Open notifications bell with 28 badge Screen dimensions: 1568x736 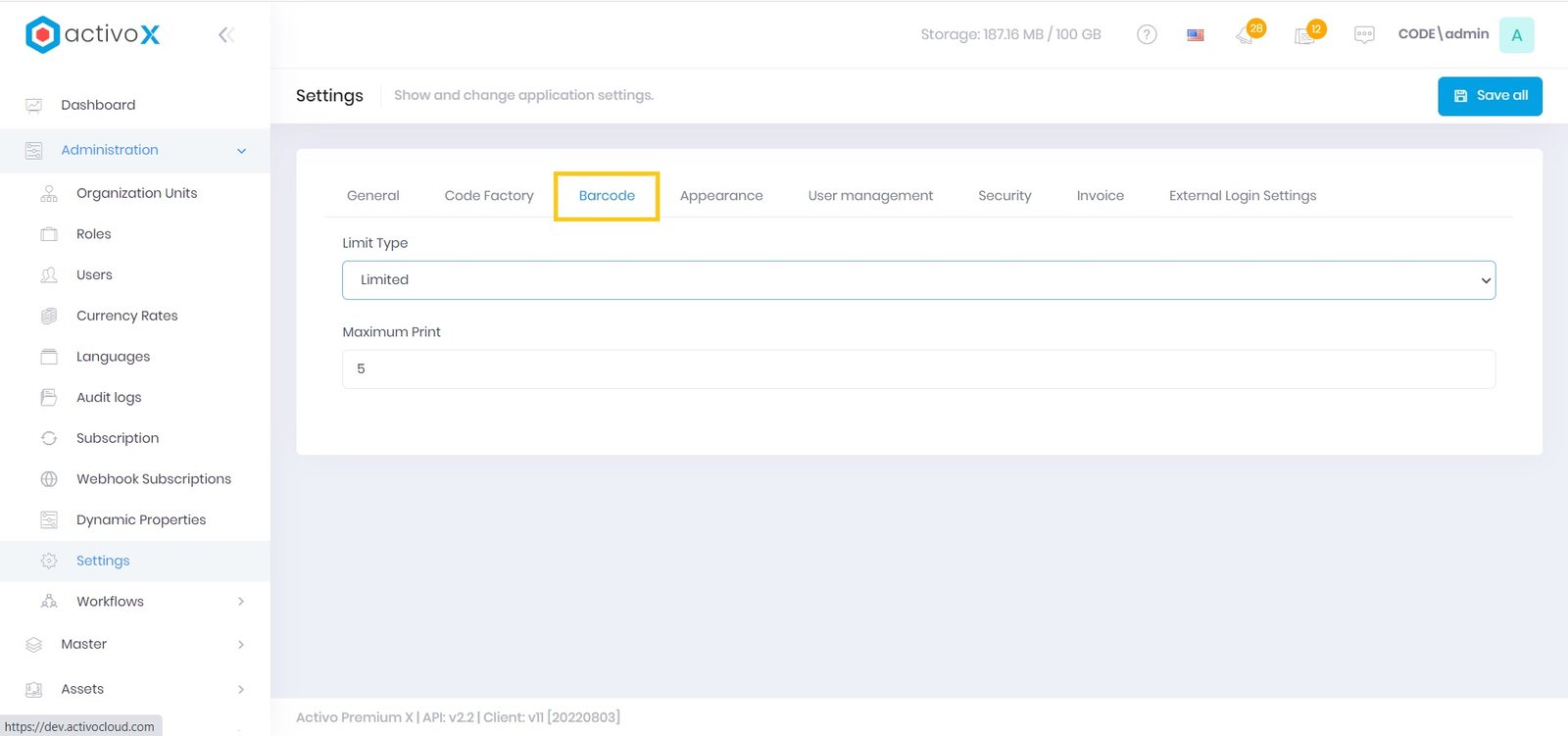1247,35
